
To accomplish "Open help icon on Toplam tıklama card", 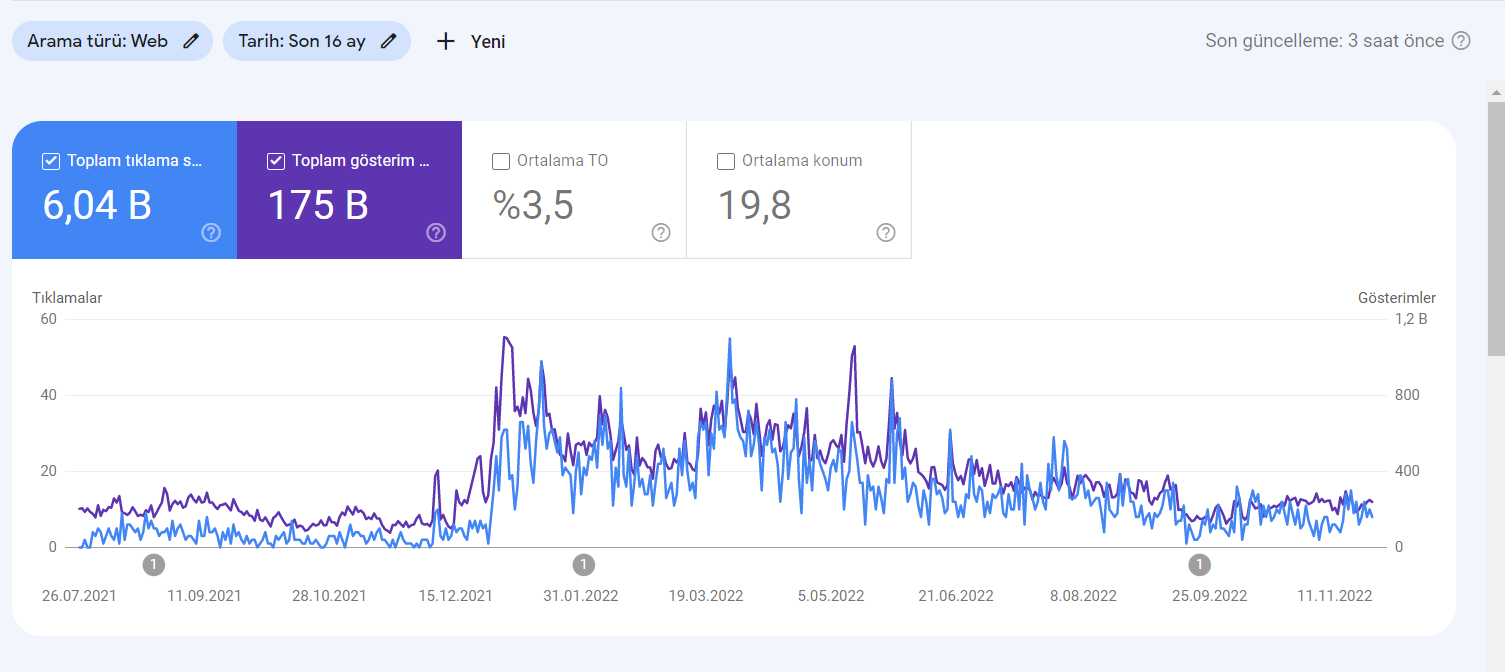I will (211, 233).
